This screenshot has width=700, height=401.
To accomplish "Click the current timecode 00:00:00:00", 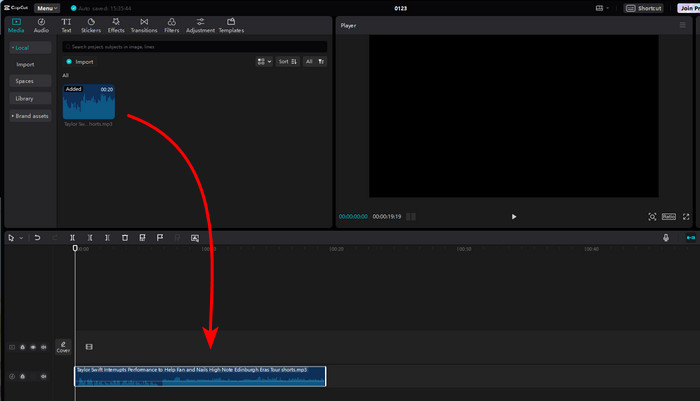I will click(353, 217).
